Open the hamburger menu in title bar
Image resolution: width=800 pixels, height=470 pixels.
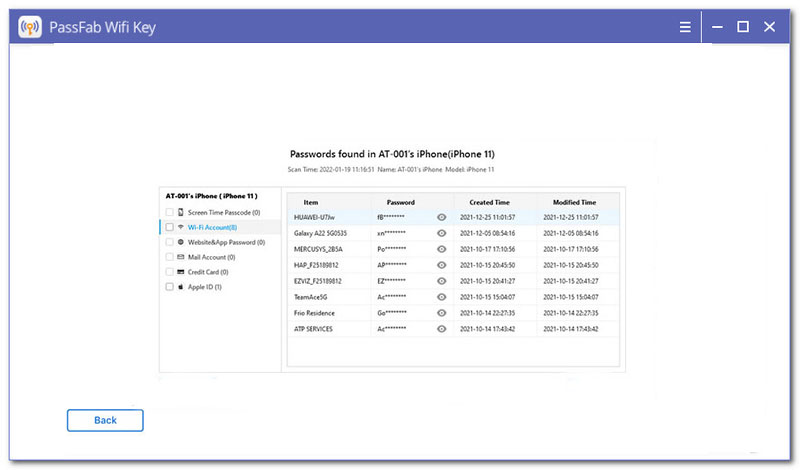tap(685, 27)
